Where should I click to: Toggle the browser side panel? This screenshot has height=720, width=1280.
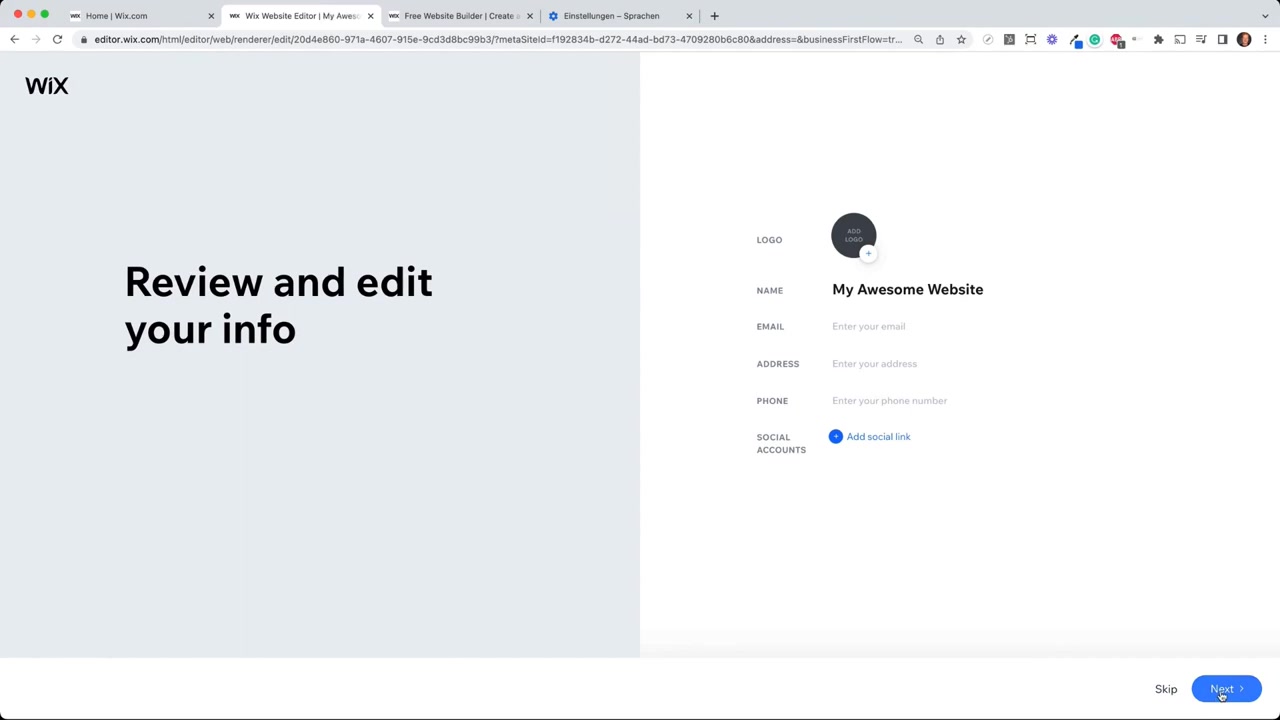point(1222,40)
